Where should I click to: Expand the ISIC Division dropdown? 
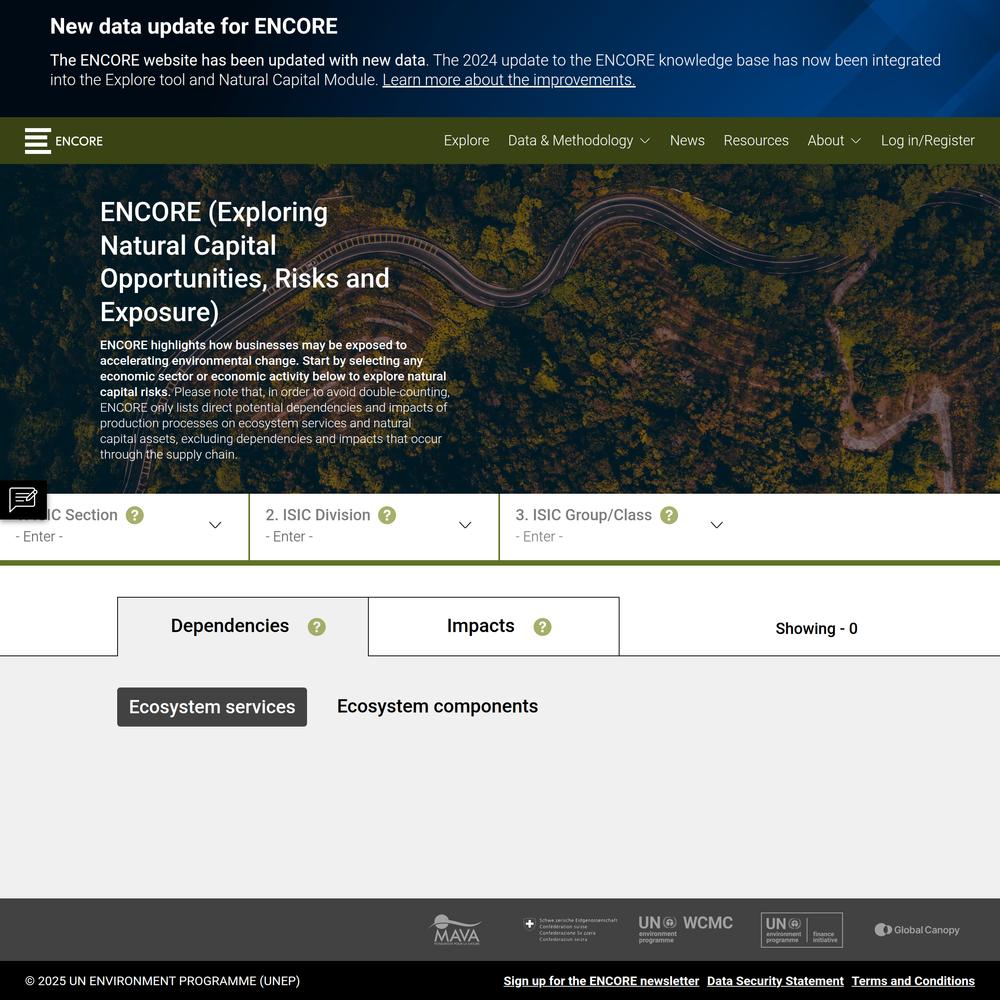pos(465,525)
